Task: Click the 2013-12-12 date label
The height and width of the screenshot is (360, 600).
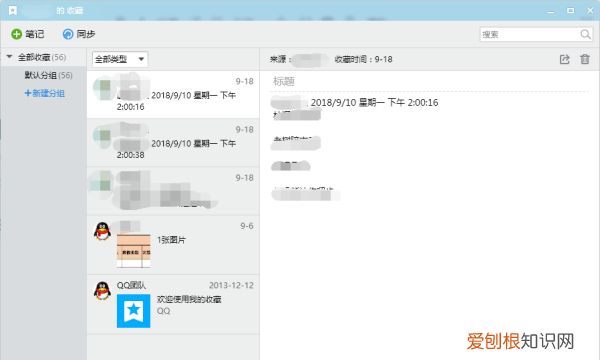Action: (x=231, y=285)
